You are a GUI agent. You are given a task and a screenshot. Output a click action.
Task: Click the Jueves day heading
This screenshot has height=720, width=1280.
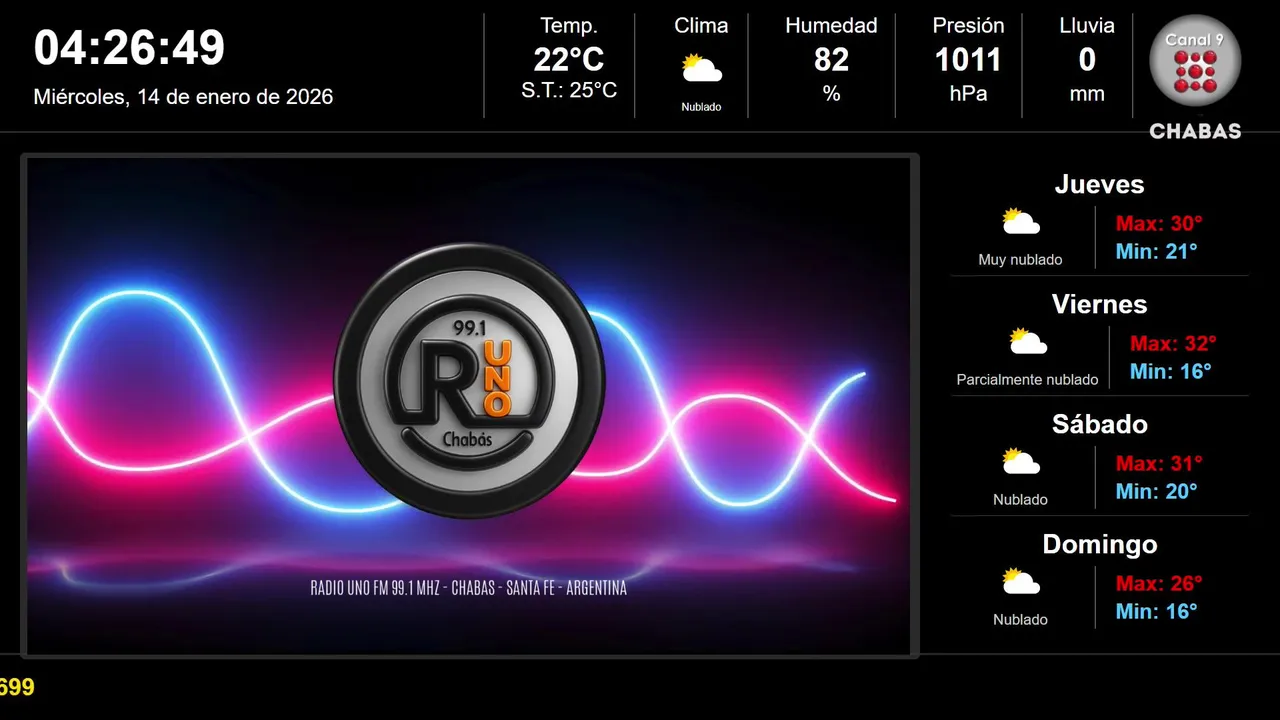[1099, 184]
